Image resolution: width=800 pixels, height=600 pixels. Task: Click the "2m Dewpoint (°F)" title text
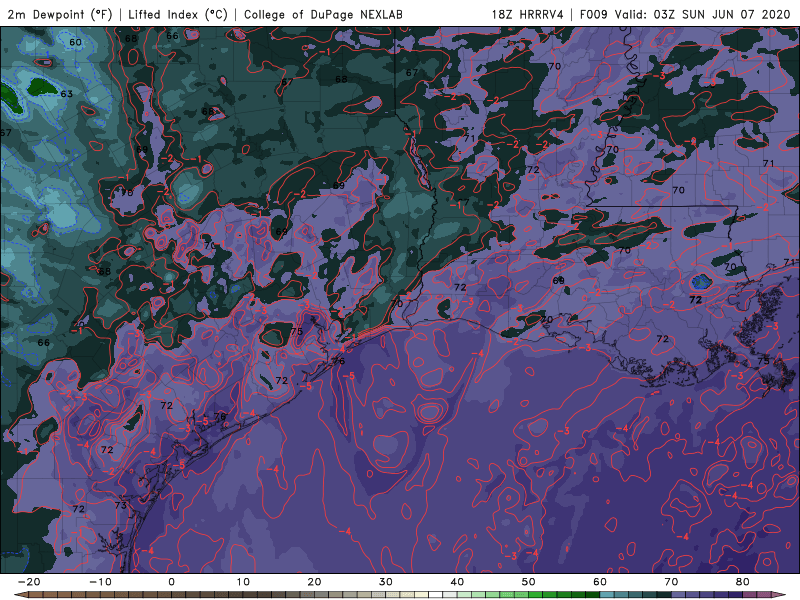pyautogui.click(x=60, y=14)
